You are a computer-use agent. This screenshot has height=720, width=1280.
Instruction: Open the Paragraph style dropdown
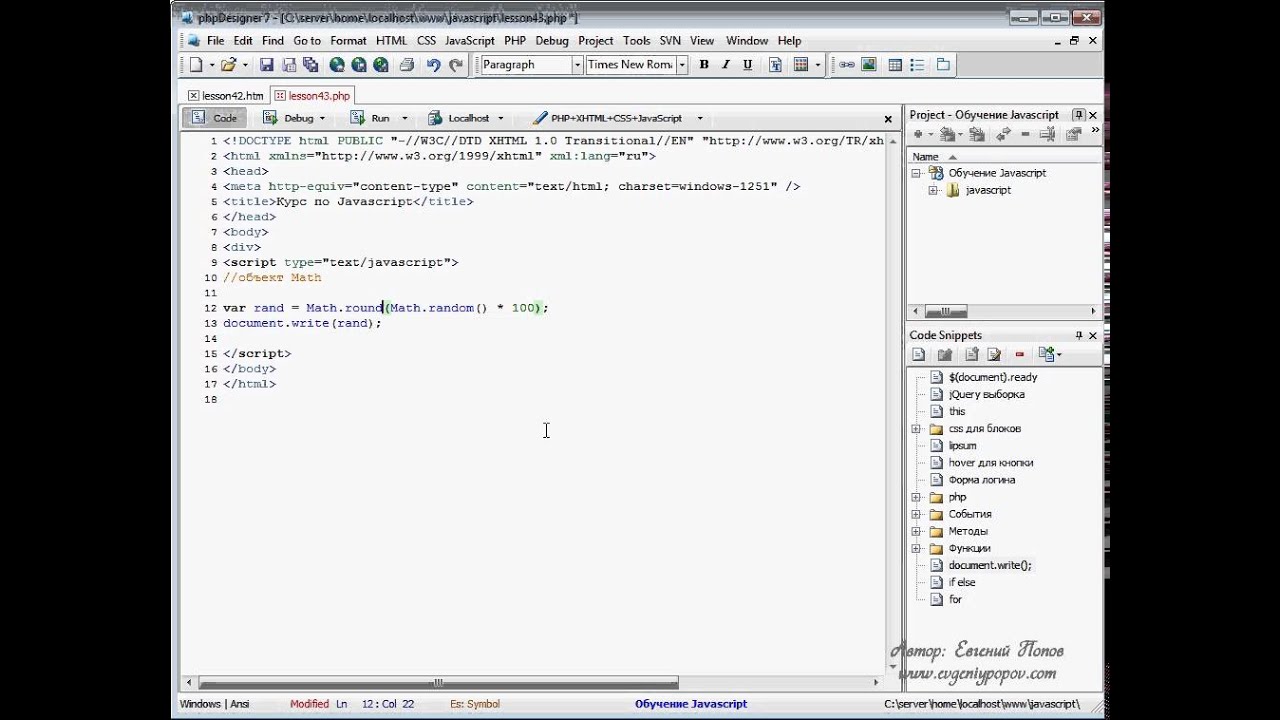tap(577, 65)
